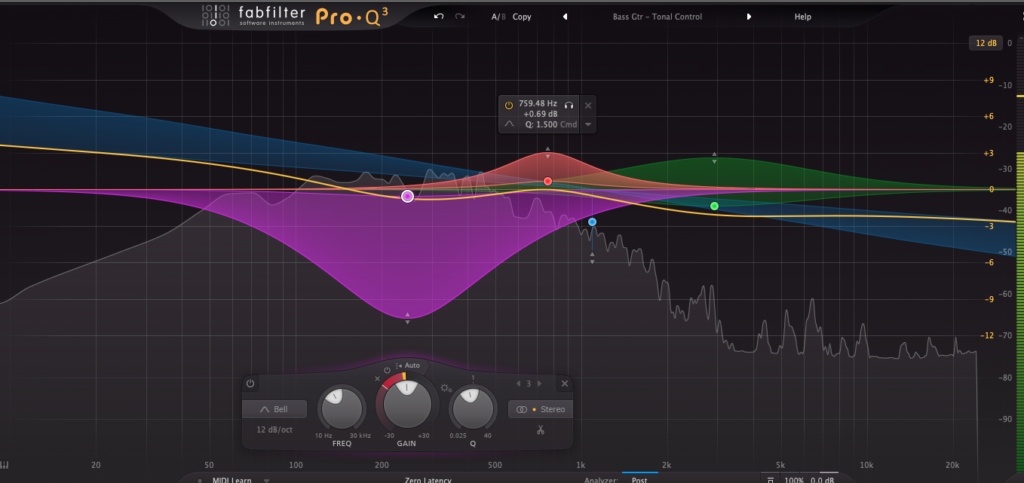Click the Redo arrow in top bar

460,17
